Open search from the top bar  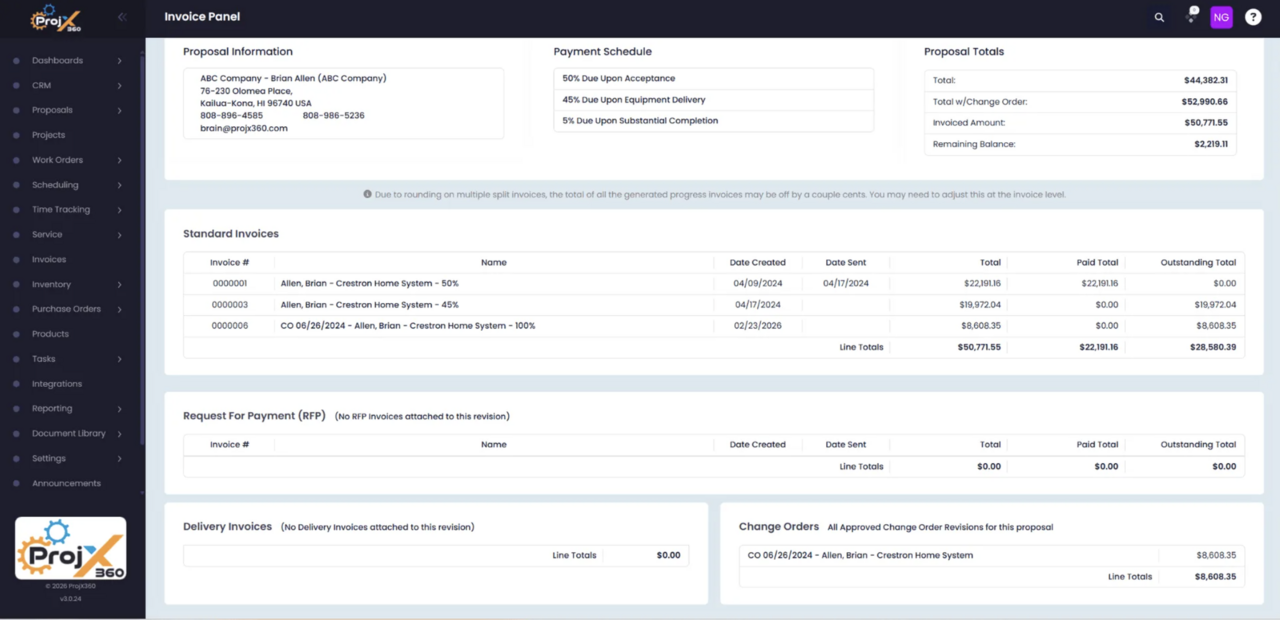click(x=1158, y=17)
